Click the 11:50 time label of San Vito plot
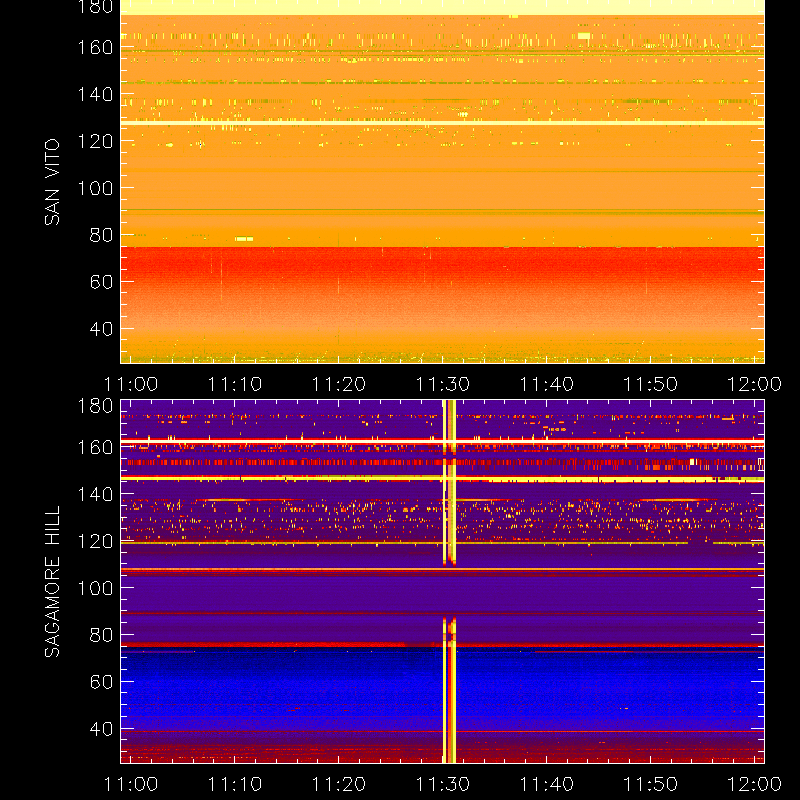800x800 pixels. click(x=651, y=384)
